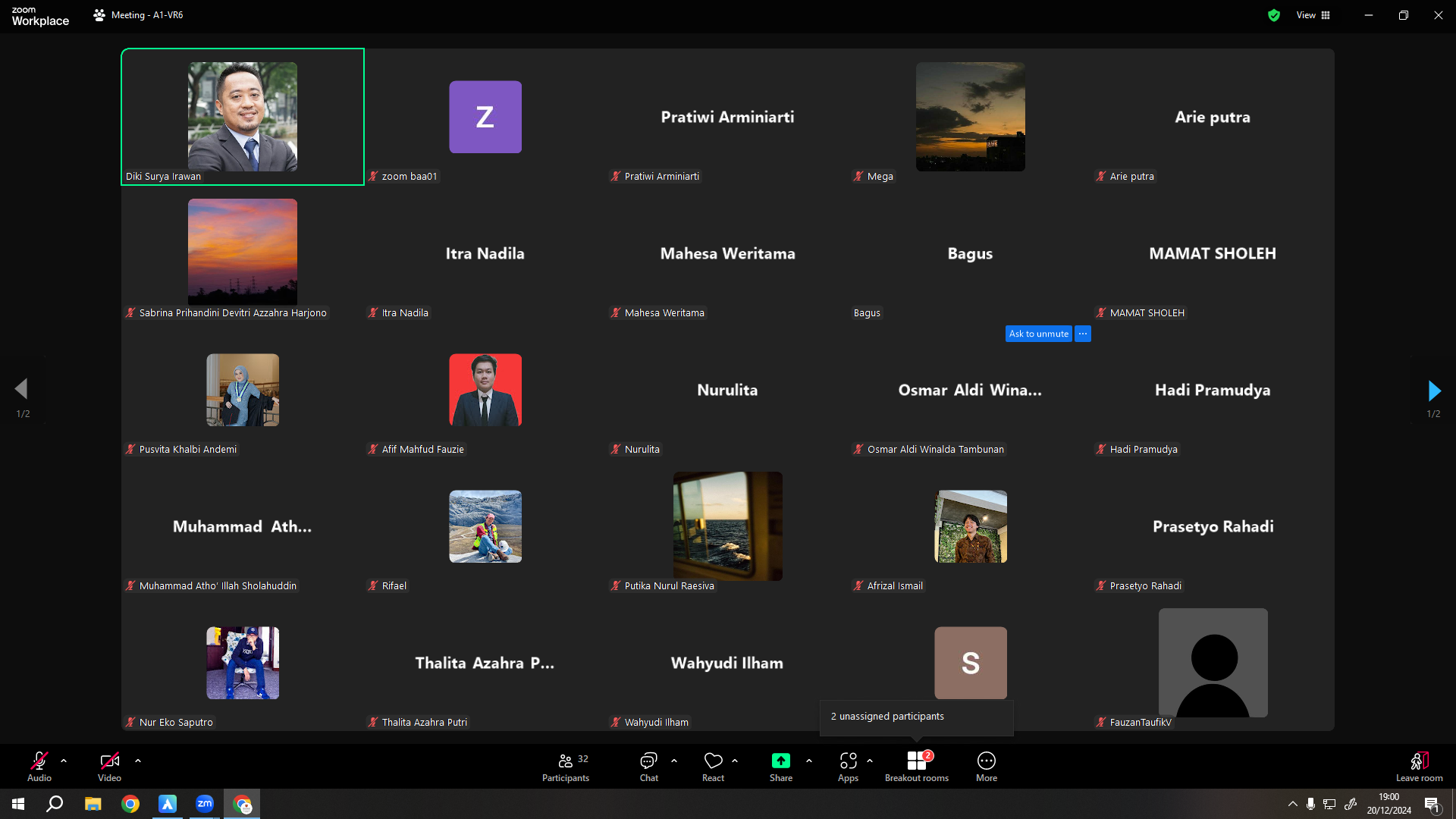Image resolution: width=1456 pixels, height=819 pixels.
Task: Click the 2 unassigned participants tooltip
Action: coord(916,717)
